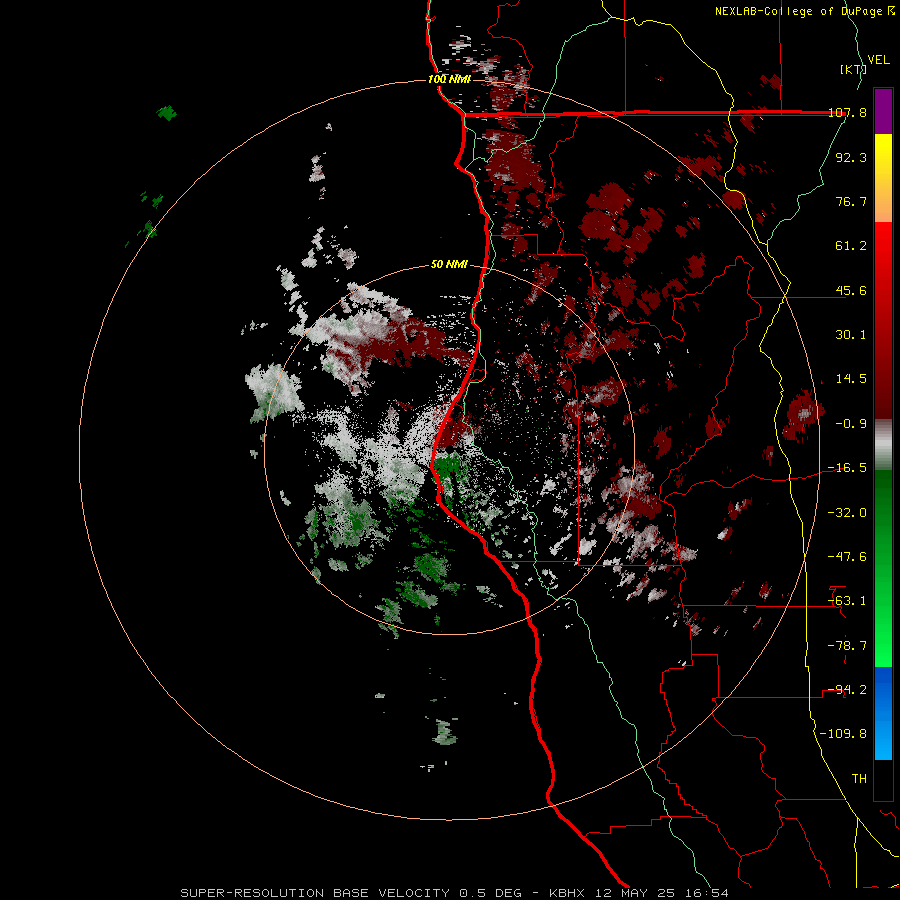Click the 0.5 DEG elevation text
The height and width of the screenshot is (900, 900).
click(x=490, y=893)
